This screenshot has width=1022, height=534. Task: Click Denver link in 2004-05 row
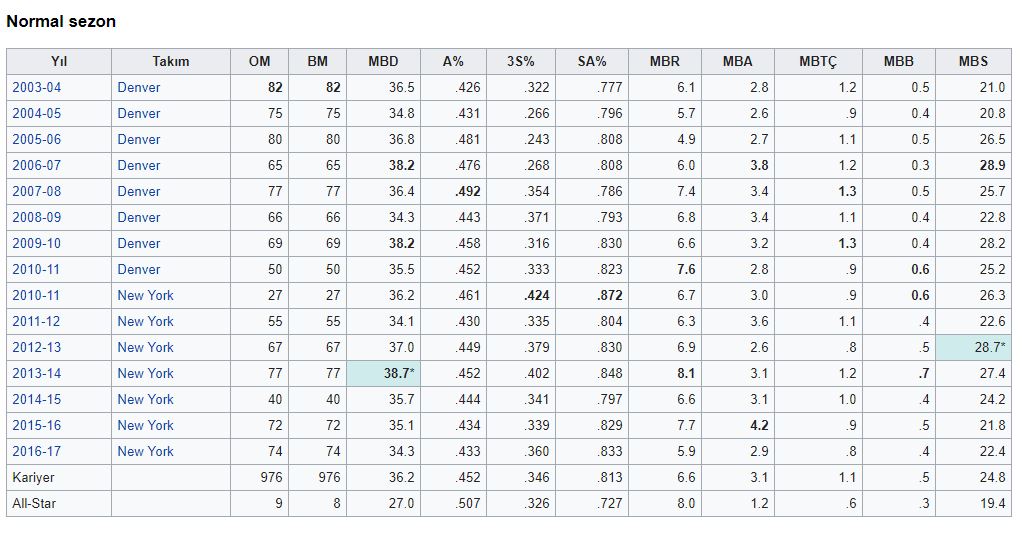[x=138, y=114]
